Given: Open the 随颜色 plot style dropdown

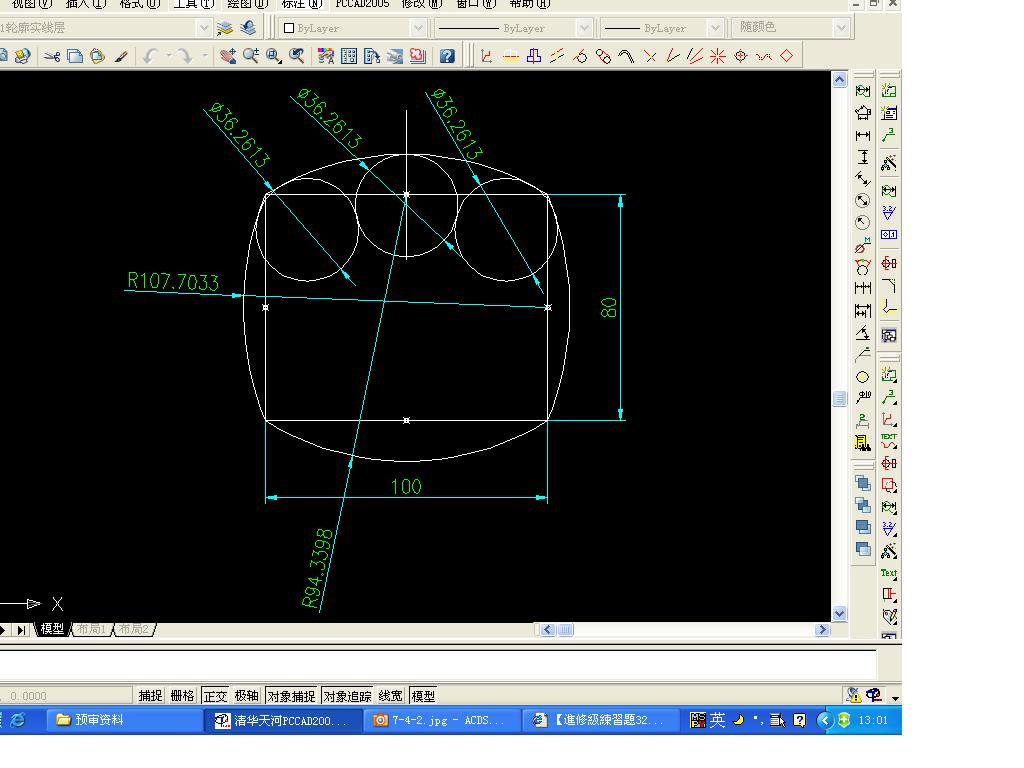Looking at the screenshot, I should 840,28.
